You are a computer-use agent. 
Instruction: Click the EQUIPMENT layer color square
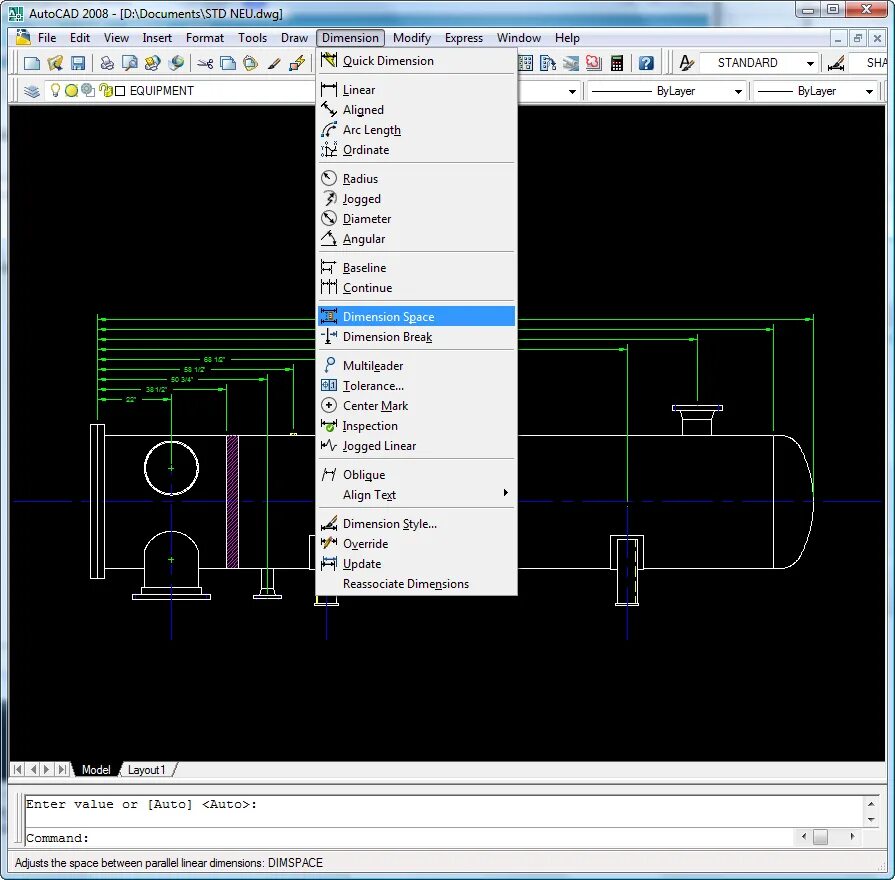120,91
